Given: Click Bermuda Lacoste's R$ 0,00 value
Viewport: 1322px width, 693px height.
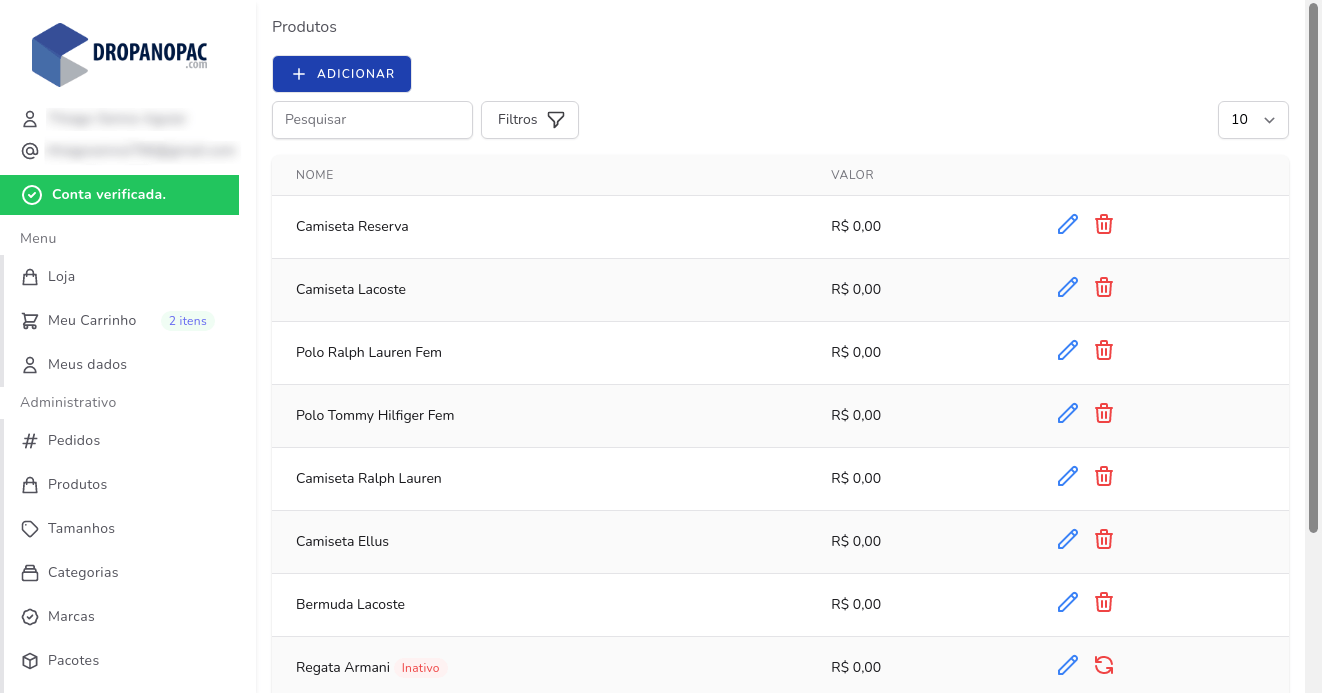Looking at the screenshot, I should tap(856, 605).
